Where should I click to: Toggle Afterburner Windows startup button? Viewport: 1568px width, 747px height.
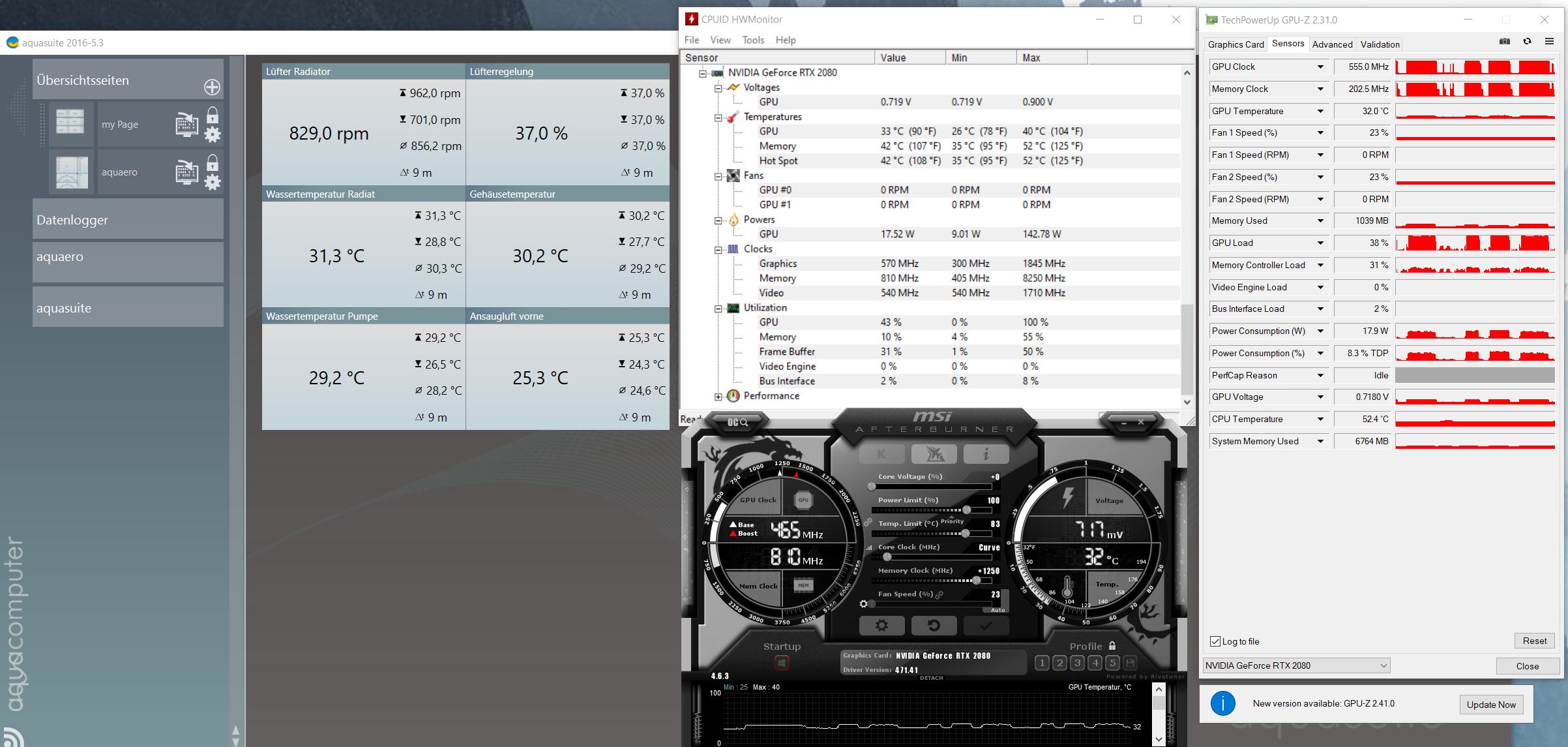click(782, 663)
